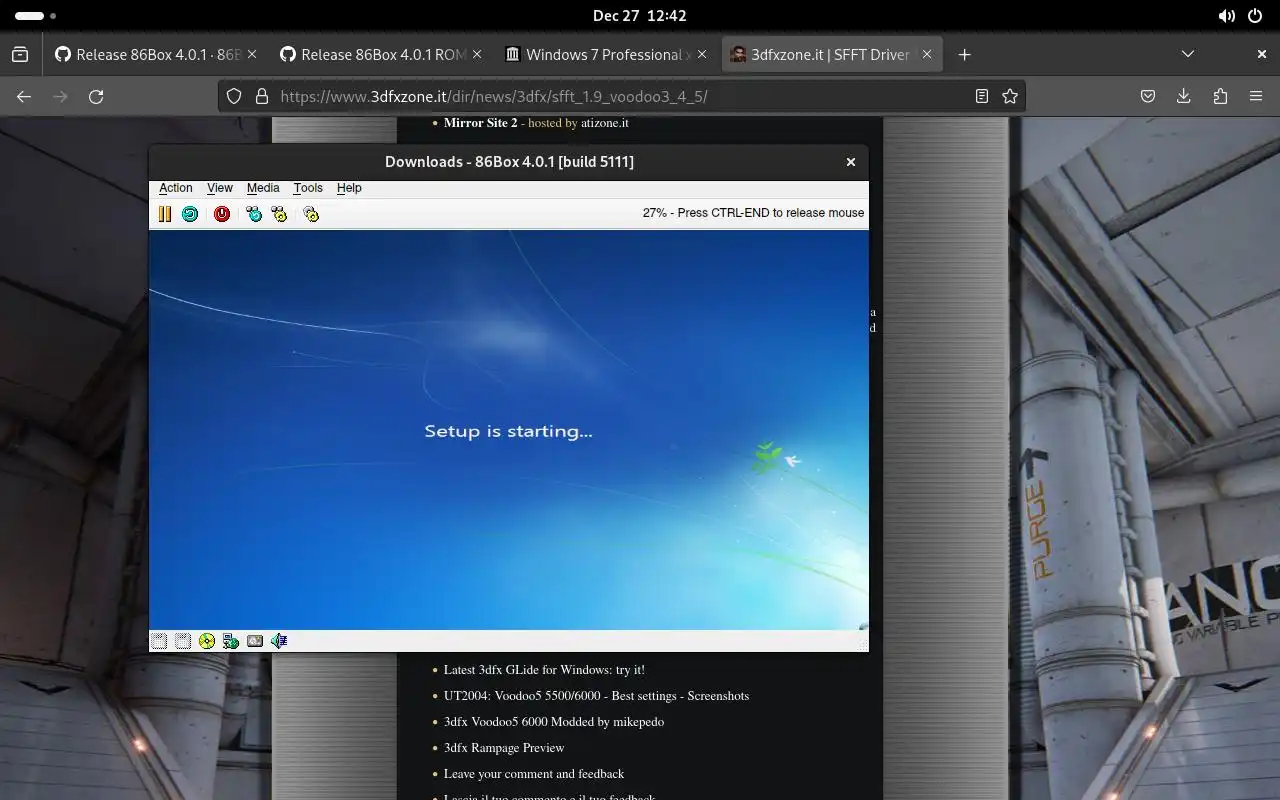This screenshot has height=800, width=1280.
Task: Open the Media menu in 86Box
Action: point(263,188)
